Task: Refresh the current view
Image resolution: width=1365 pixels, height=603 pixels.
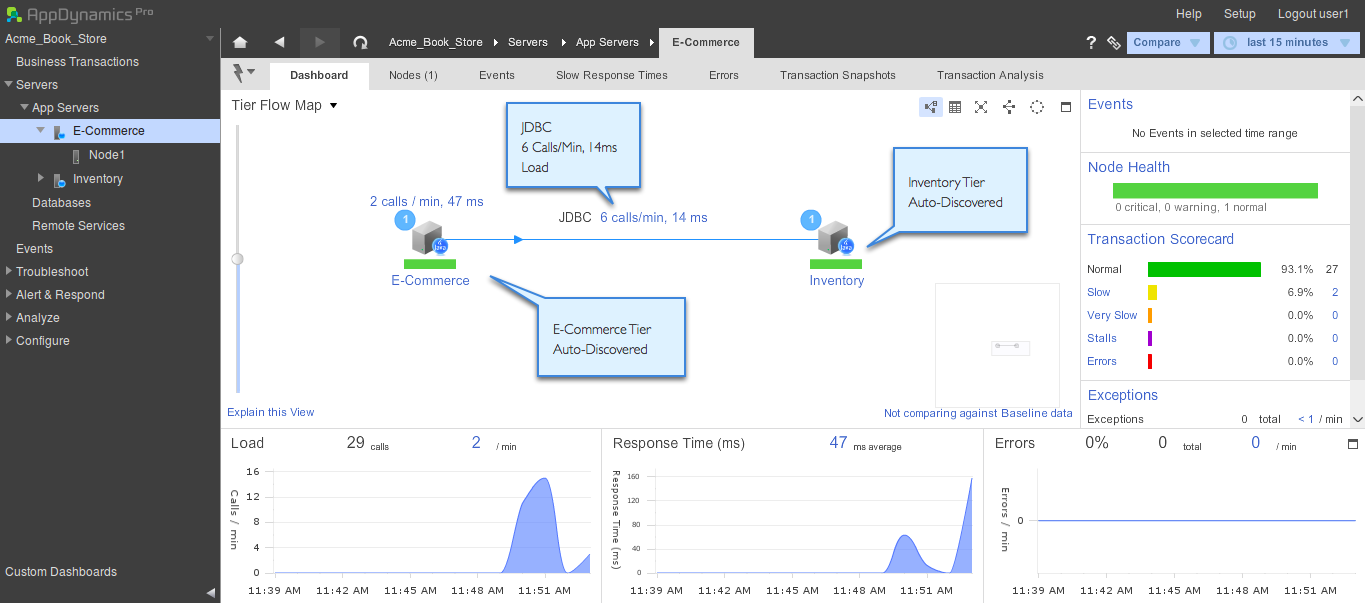Action: point(361,42)
